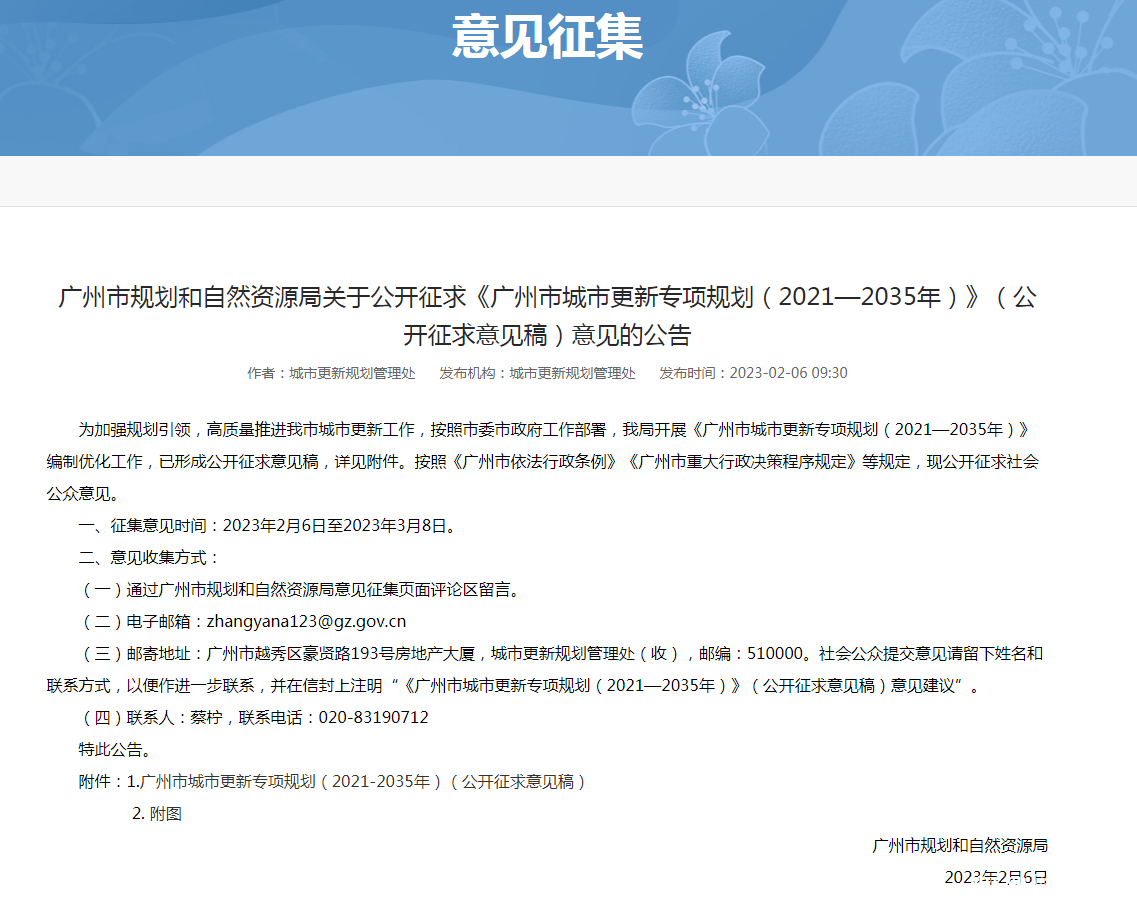This screenshot has width=1137, height=906.
Task: Click the date 2023年2月6日 at bottom right
Action: (x=996, y=878)
